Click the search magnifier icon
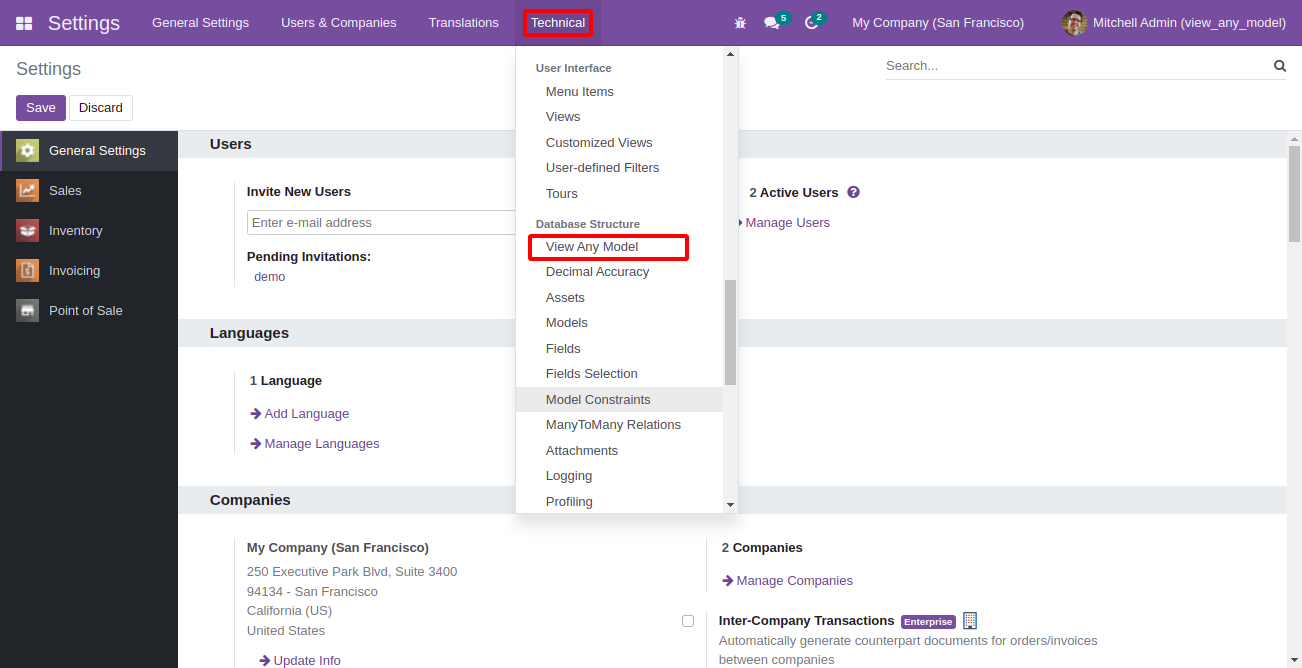1302x668 pixels. pyautogui.click(x=1280, y=66)
